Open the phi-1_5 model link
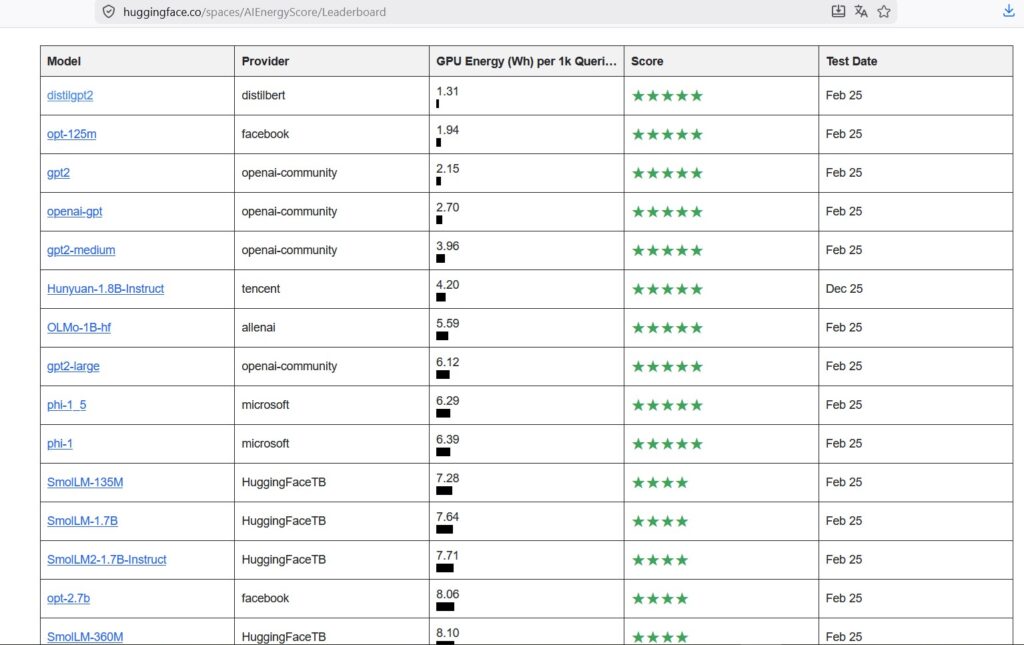The image size is (1024, 645). [x=67, y=405]
